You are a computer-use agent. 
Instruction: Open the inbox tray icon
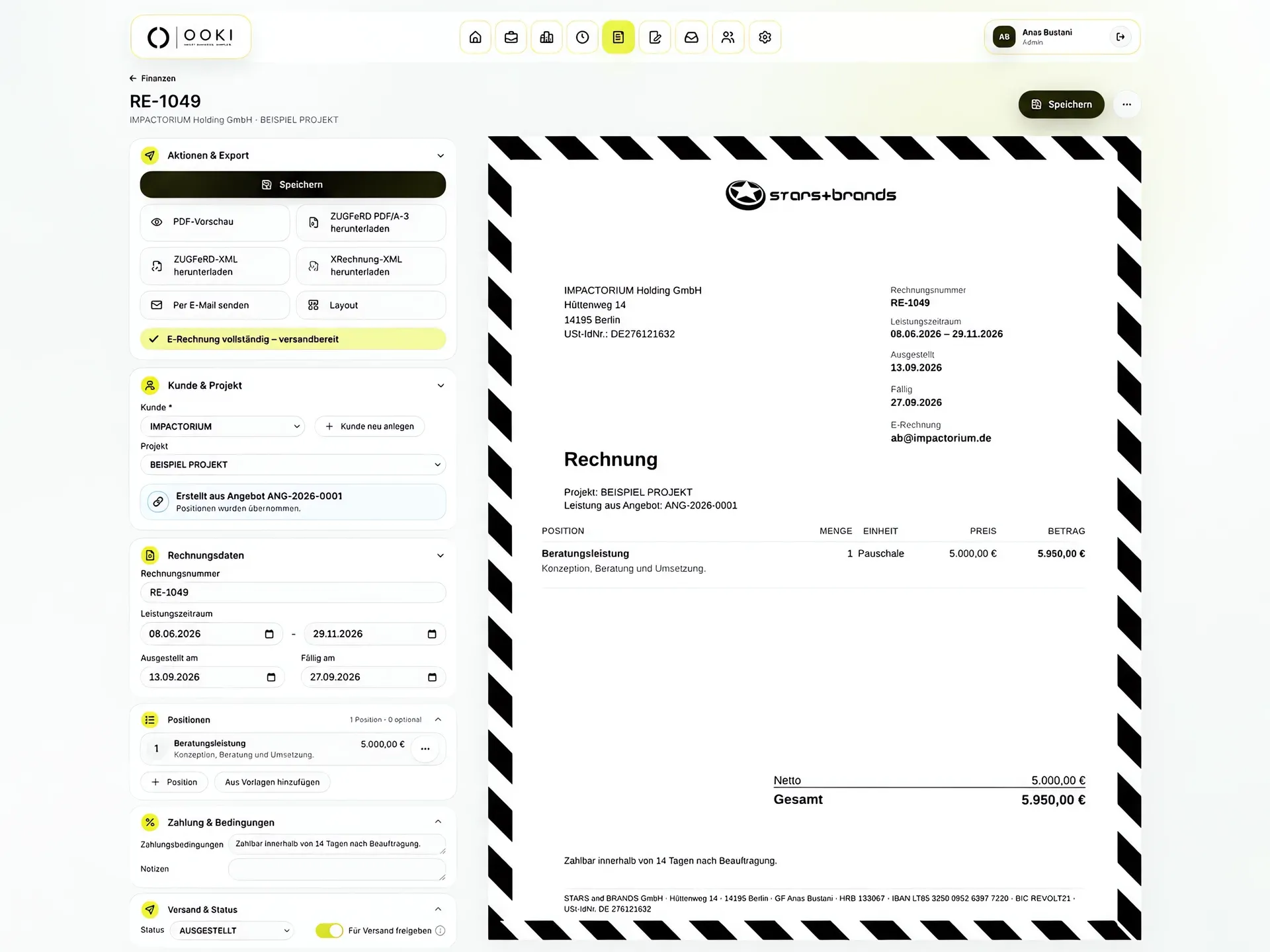tap(691, 37)
